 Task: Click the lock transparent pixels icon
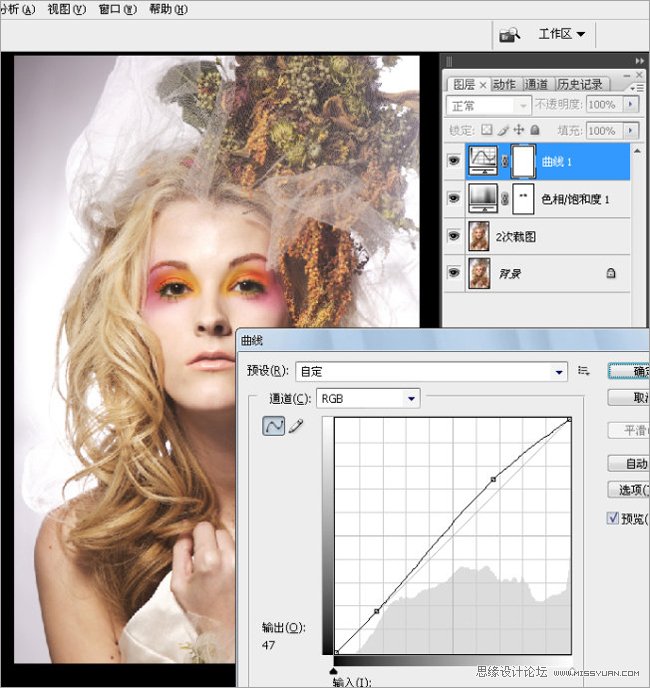click(487, 130)
